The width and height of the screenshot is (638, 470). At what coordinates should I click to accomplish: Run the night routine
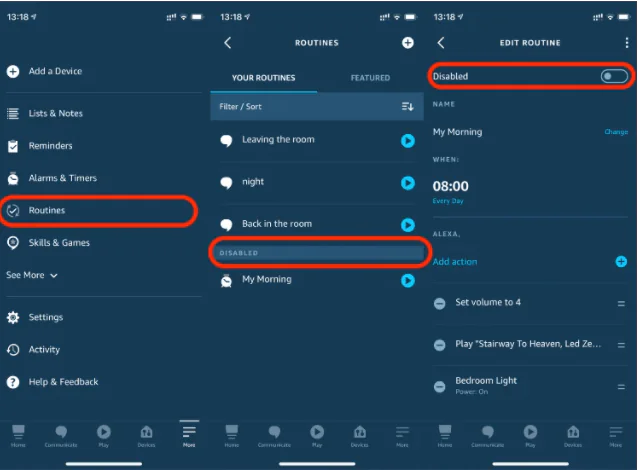408,183
